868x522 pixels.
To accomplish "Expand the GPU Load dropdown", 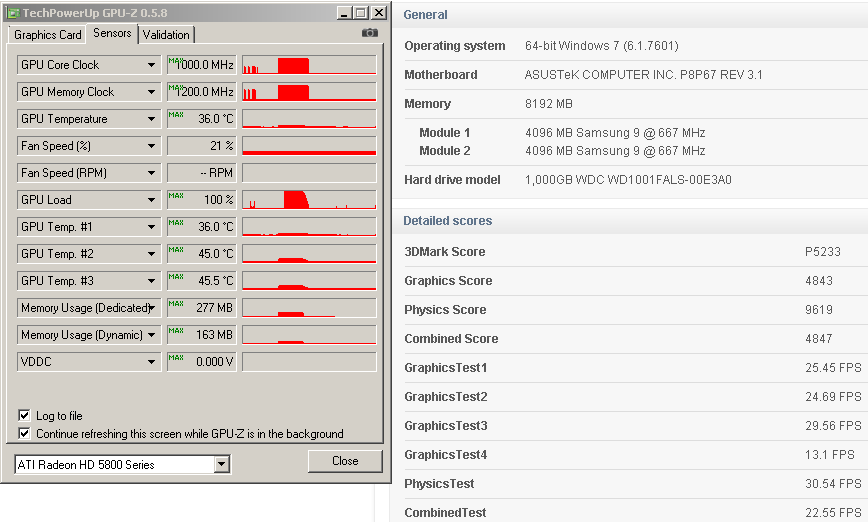I will click(x=89, y=200).
